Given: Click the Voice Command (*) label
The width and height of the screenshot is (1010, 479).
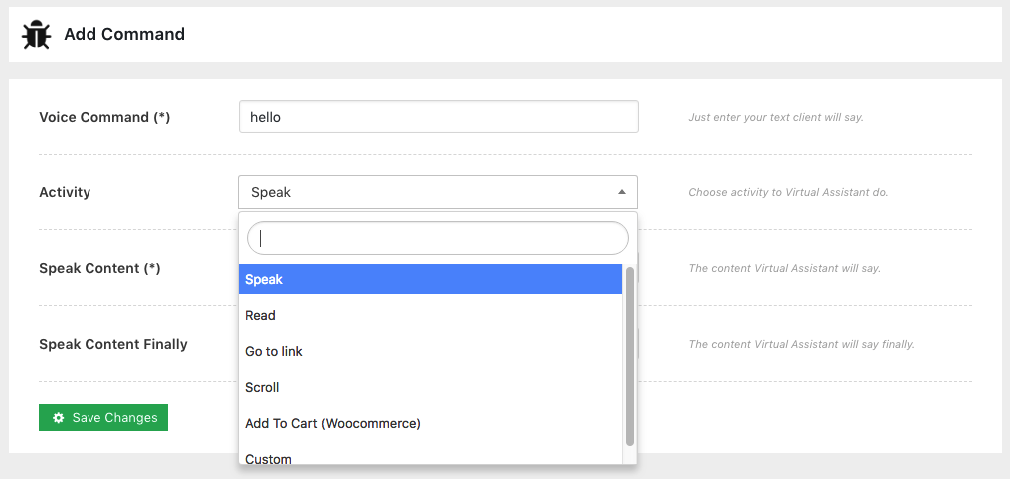Looking at the screenshot, I should [105, 118].
